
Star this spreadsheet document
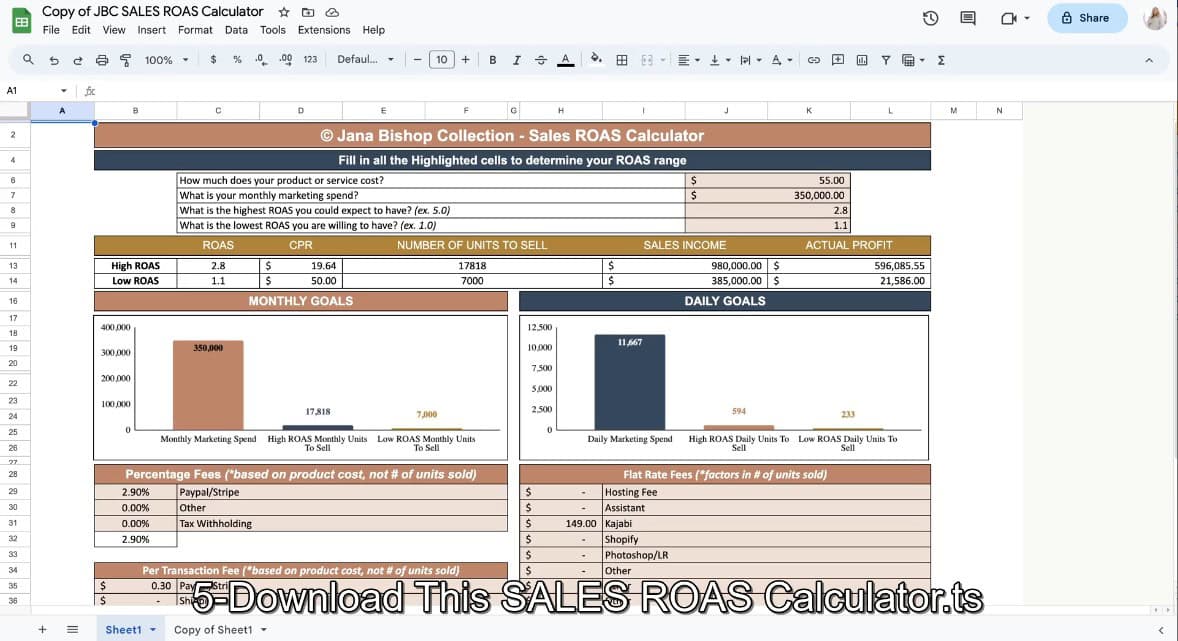click(284, 12)
